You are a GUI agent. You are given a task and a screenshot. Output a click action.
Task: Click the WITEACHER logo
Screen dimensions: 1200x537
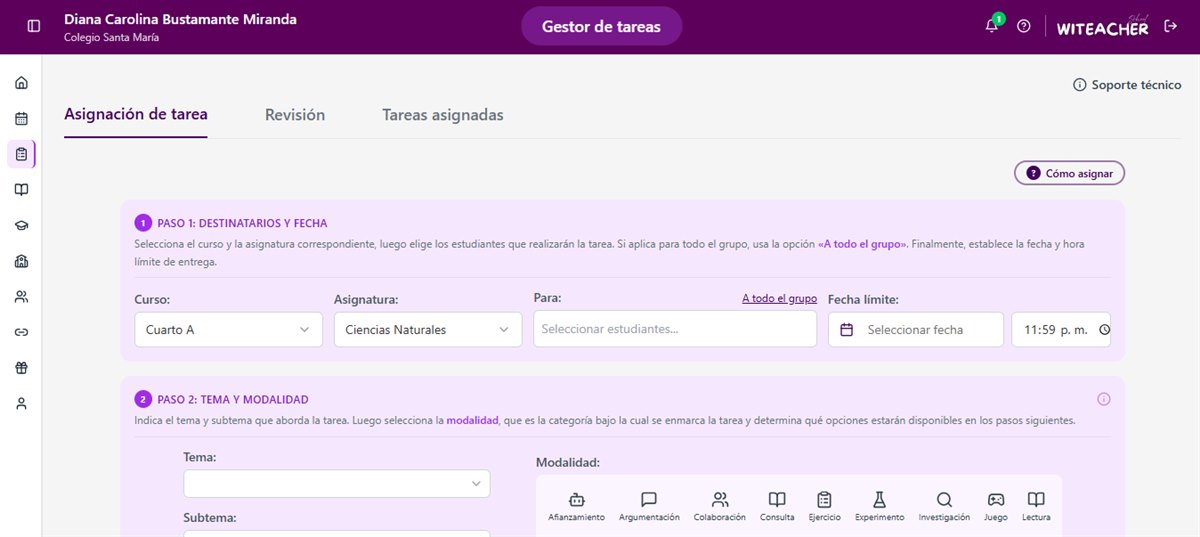point(1102,27)
